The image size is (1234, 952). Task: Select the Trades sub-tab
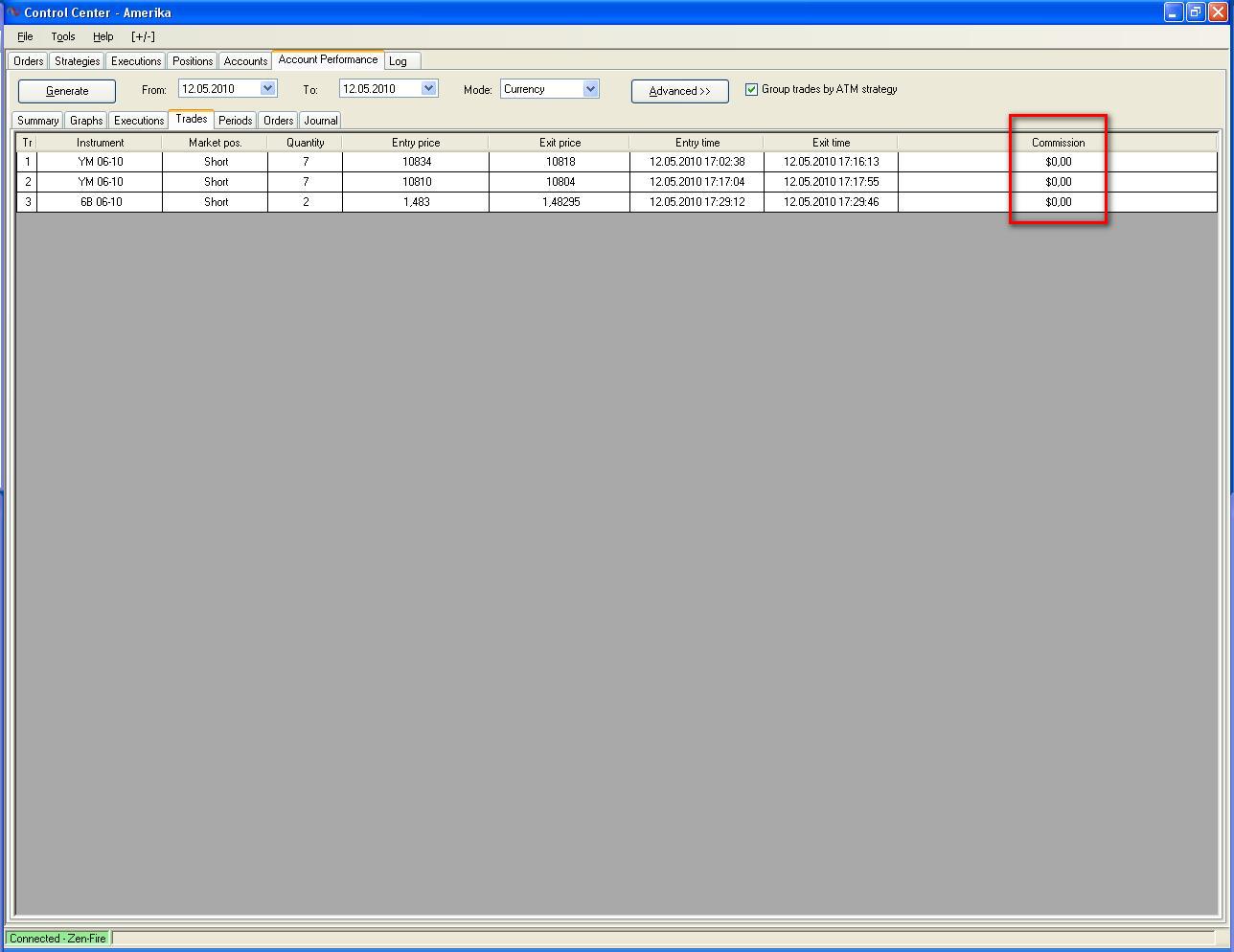pyautogui.click(x=192, y=119)
